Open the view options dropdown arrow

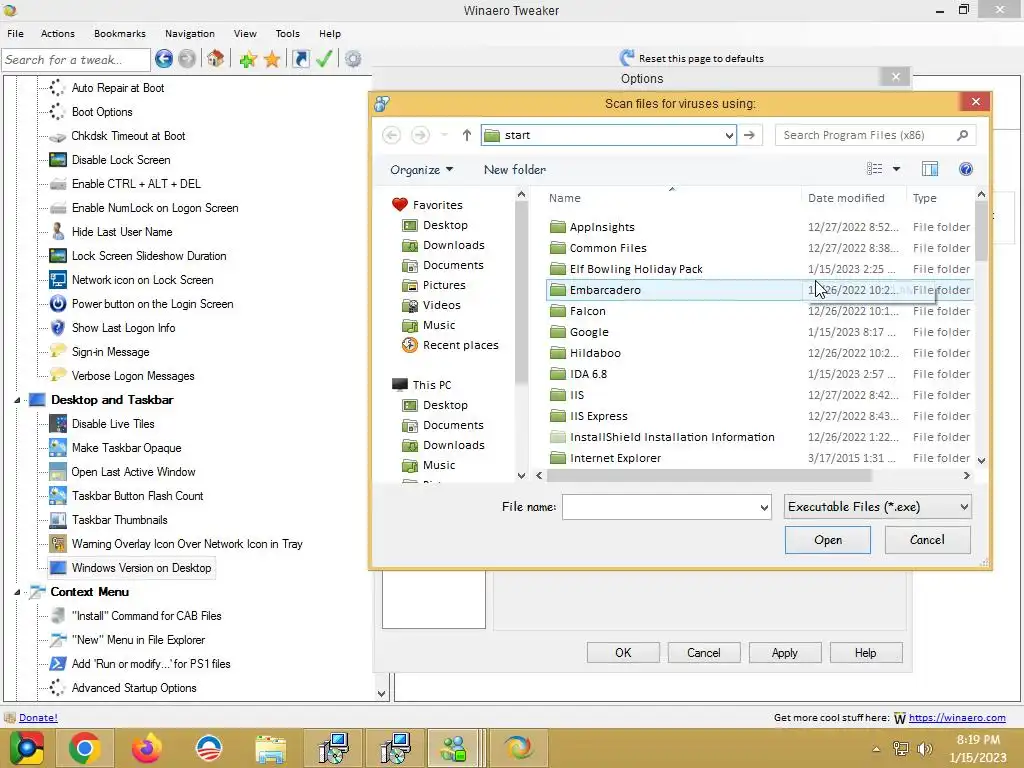coord(897,169)
